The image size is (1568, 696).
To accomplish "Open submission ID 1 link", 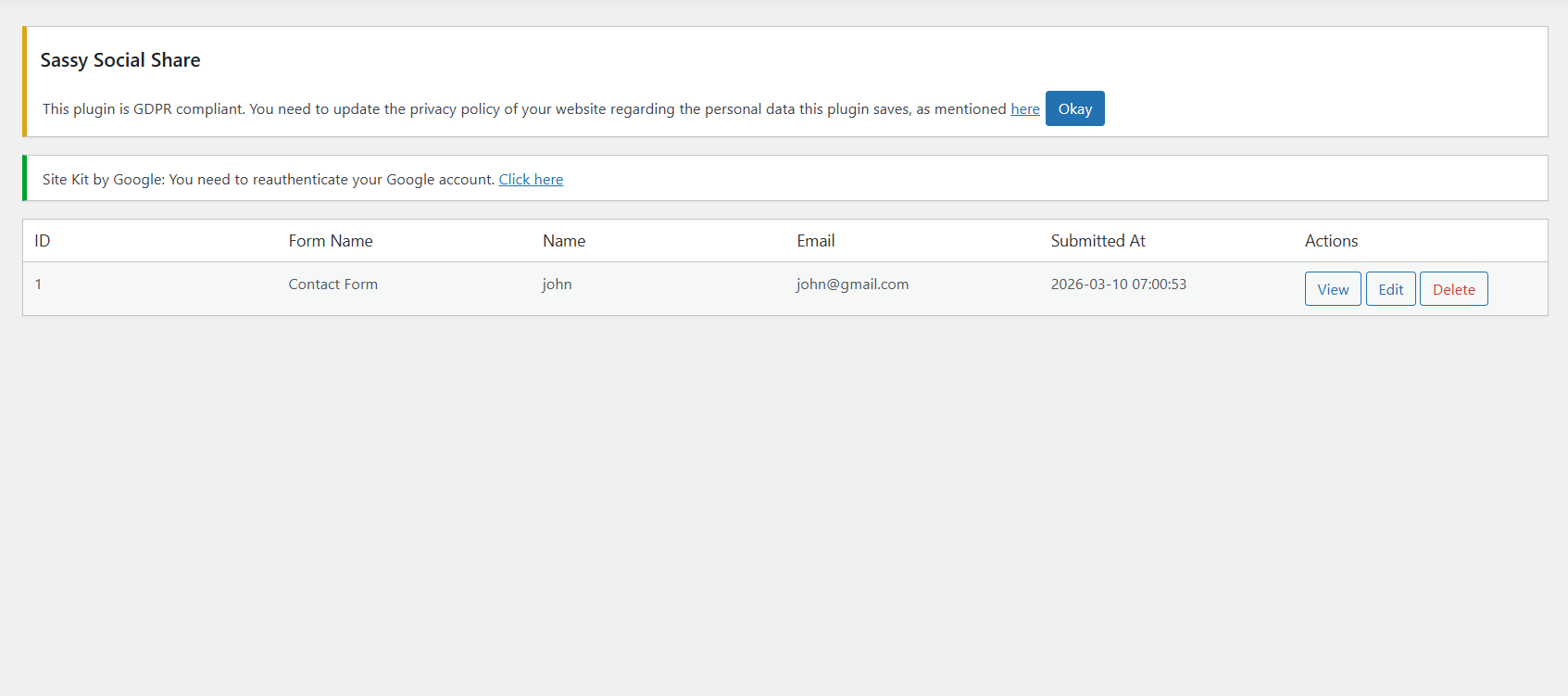I will click(38, 285).
